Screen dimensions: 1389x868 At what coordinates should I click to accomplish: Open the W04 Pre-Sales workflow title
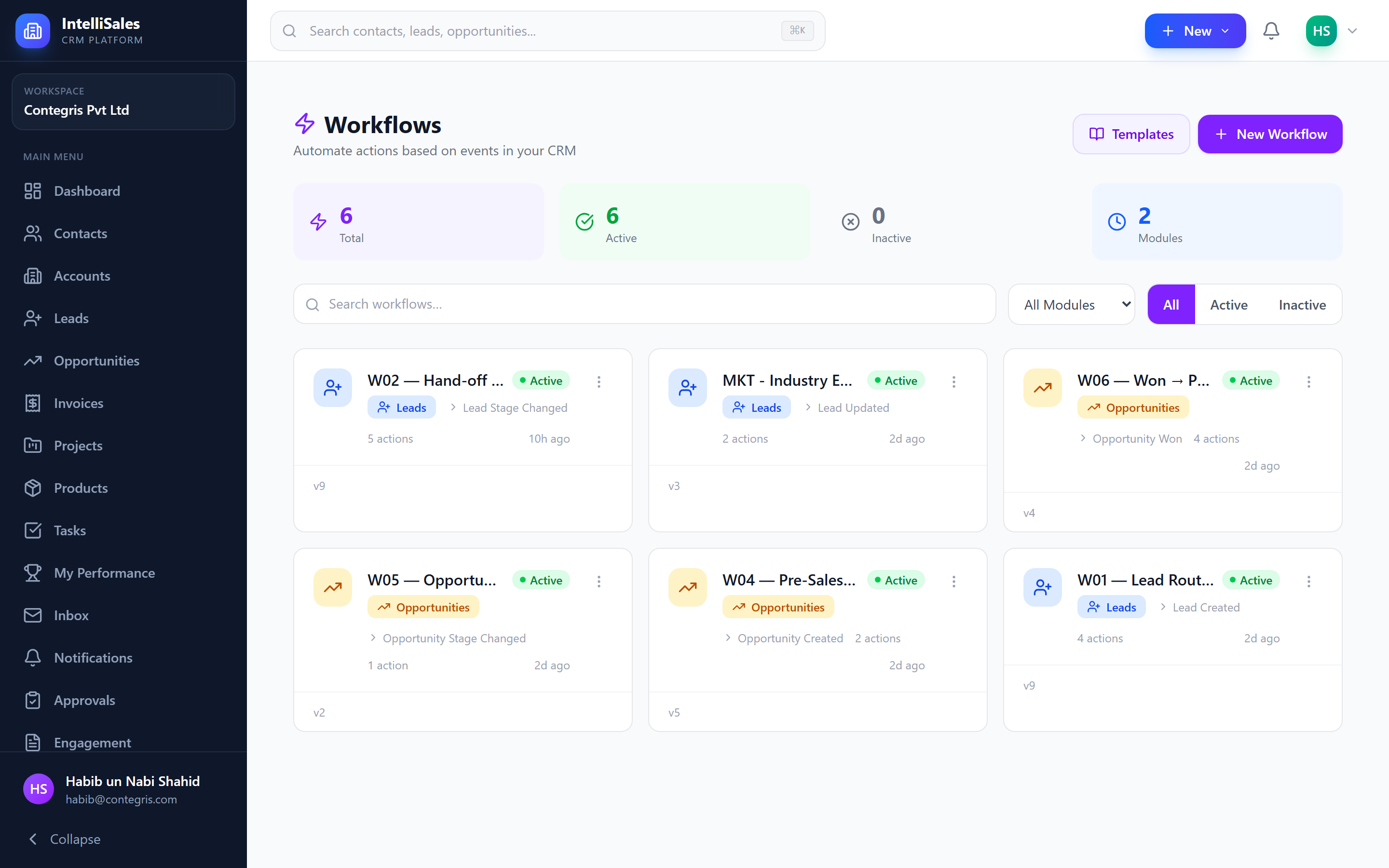click(x=789, y=581)
